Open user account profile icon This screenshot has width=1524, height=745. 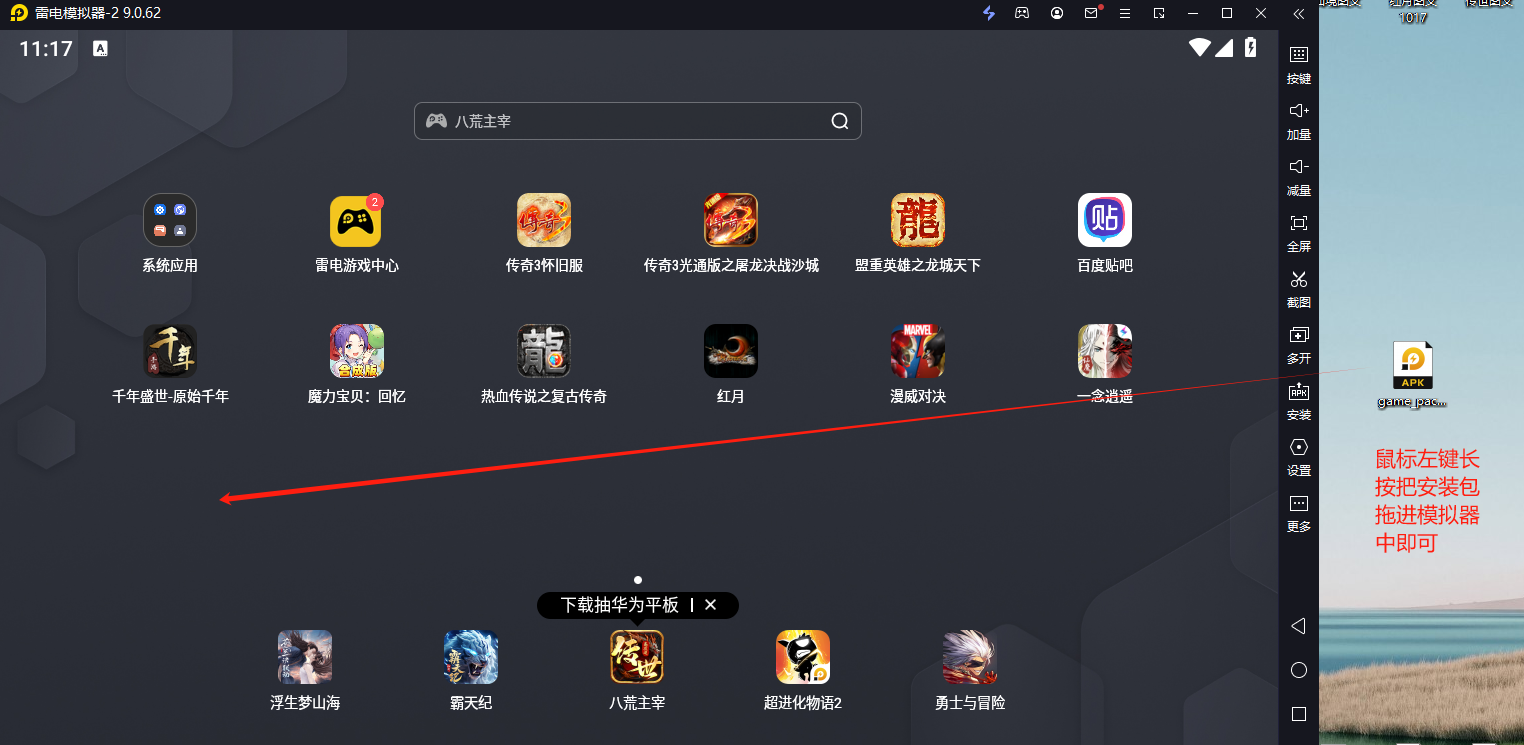pos(1057,13)
